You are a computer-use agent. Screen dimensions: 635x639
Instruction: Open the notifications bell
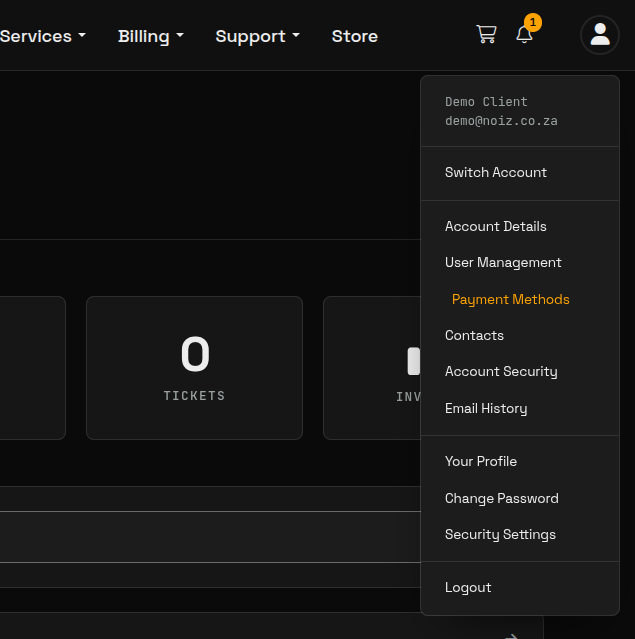coord(524,34)
